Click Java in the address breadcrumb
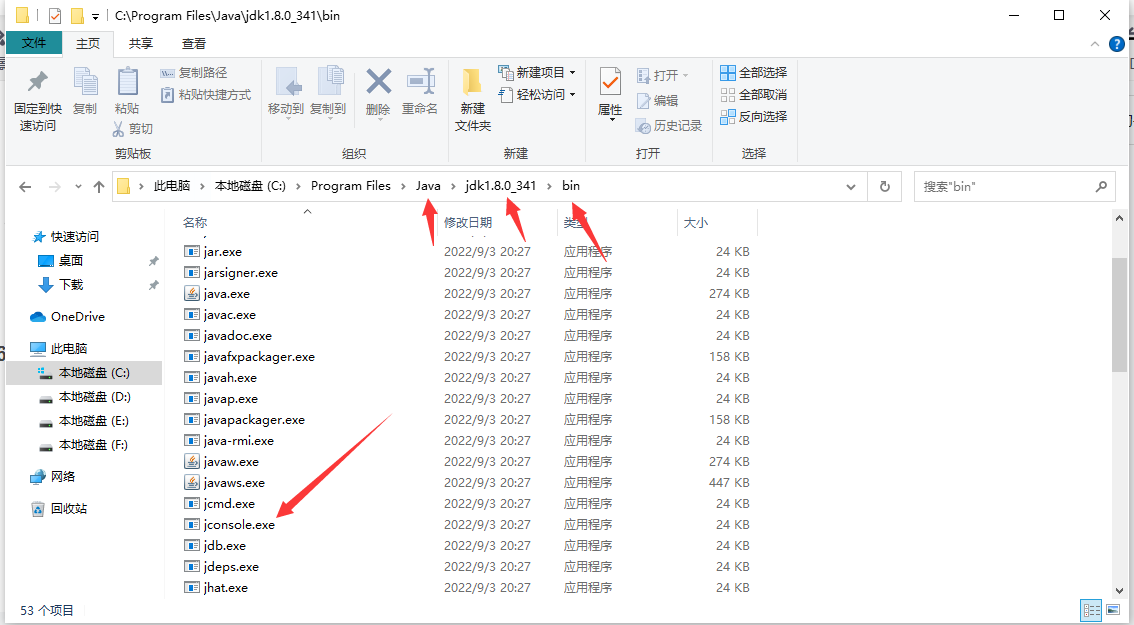The width and height of the screenshot is (1134, 625). (428, 186)
